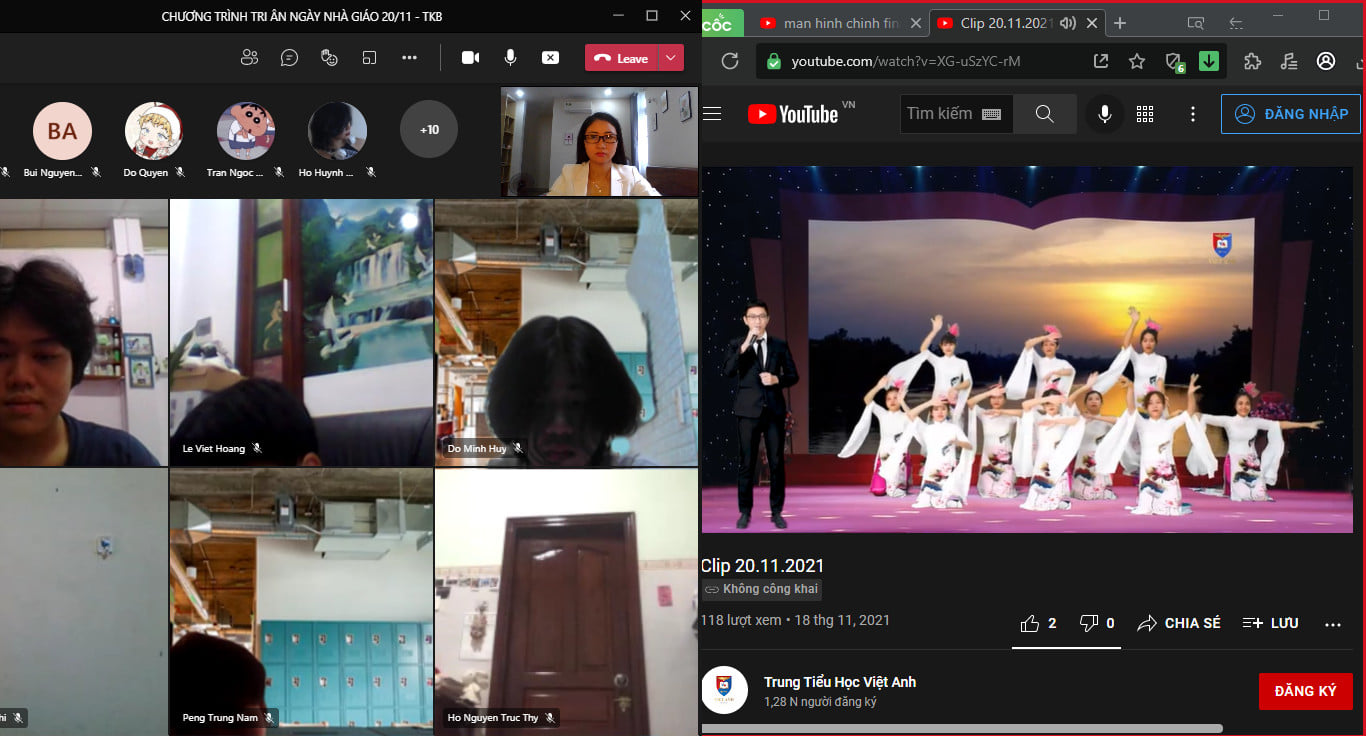This screenshot has height=736, width=1366.
Task: Toggle the camera in the Teams meeting
Action: 470,58
